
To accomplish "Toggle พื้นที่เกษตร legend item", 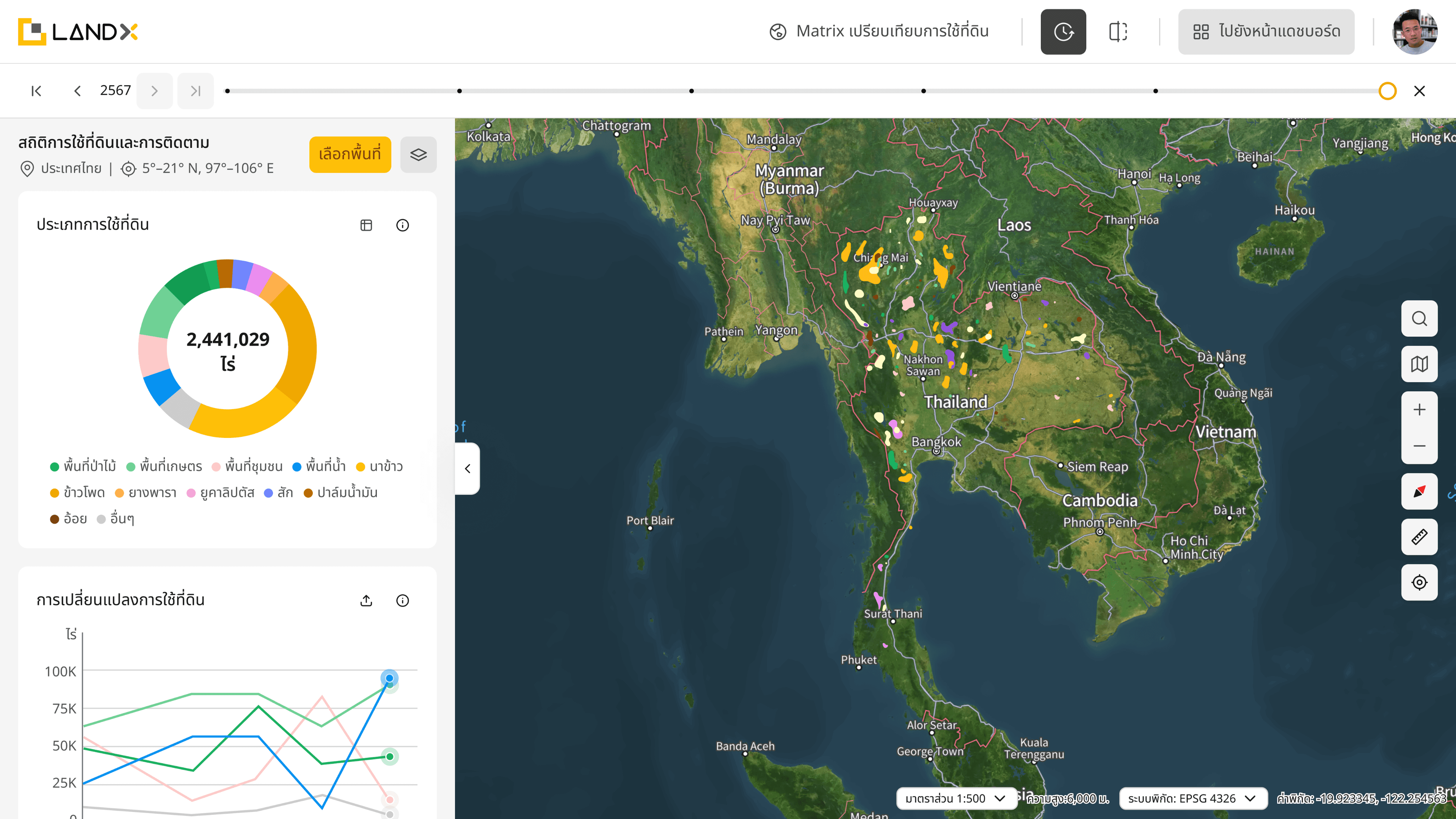I will [x=164, y=466].
